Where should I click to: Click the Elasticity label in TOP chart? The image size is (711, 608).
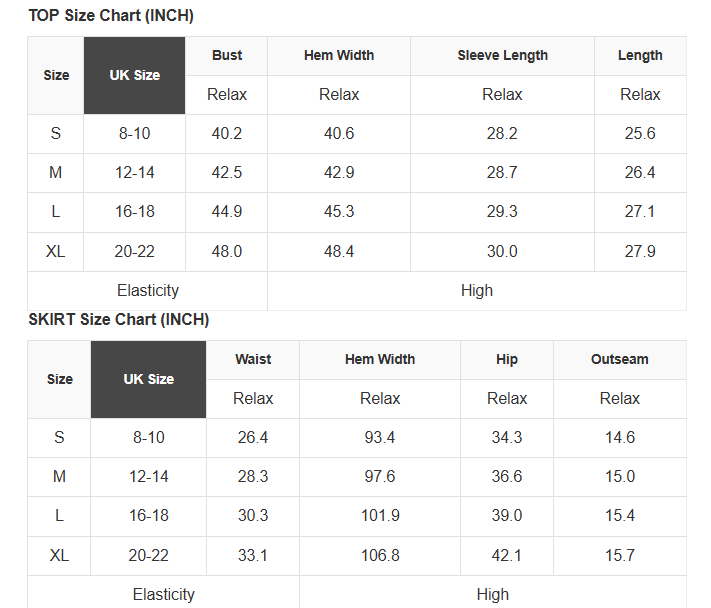click(148, 290)
